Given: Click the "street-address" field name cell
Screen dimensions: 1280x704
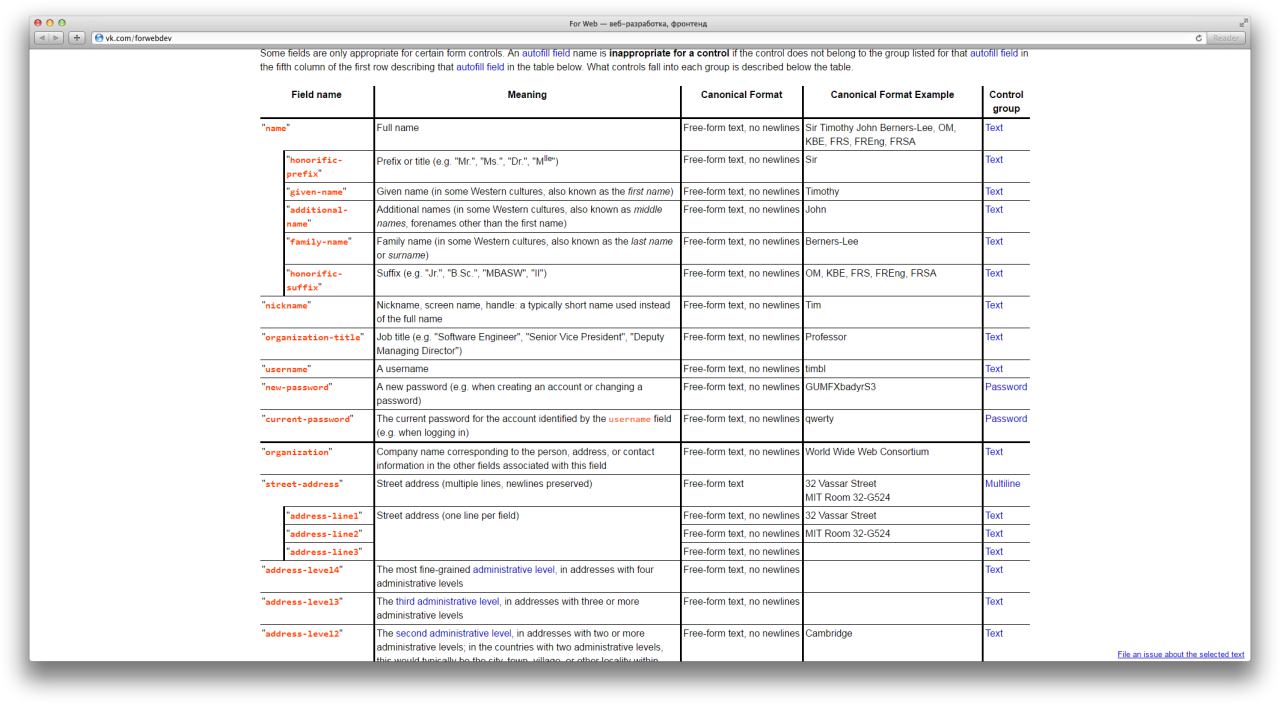Looking at the screenshot, I should click(316, 490).
